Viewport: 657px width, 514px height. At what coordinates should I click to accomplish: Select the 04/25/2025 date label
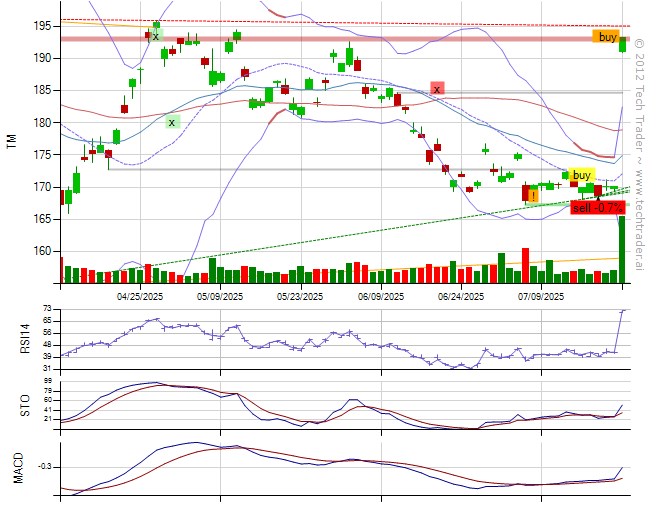tap(140, 297)
